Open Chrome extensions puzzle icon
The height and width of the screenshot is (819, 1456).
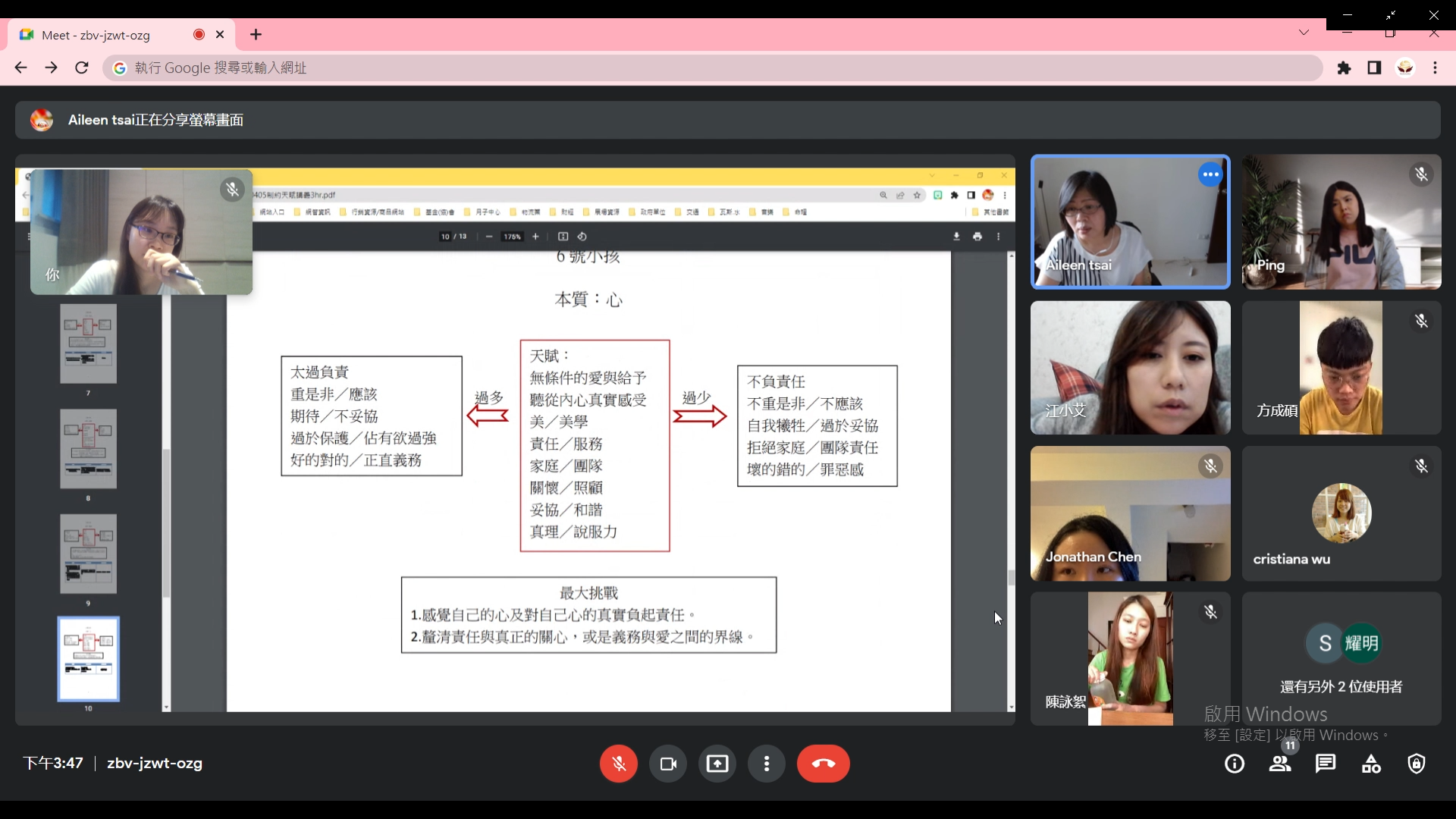pyautogui.click(x=1345, y=68)
